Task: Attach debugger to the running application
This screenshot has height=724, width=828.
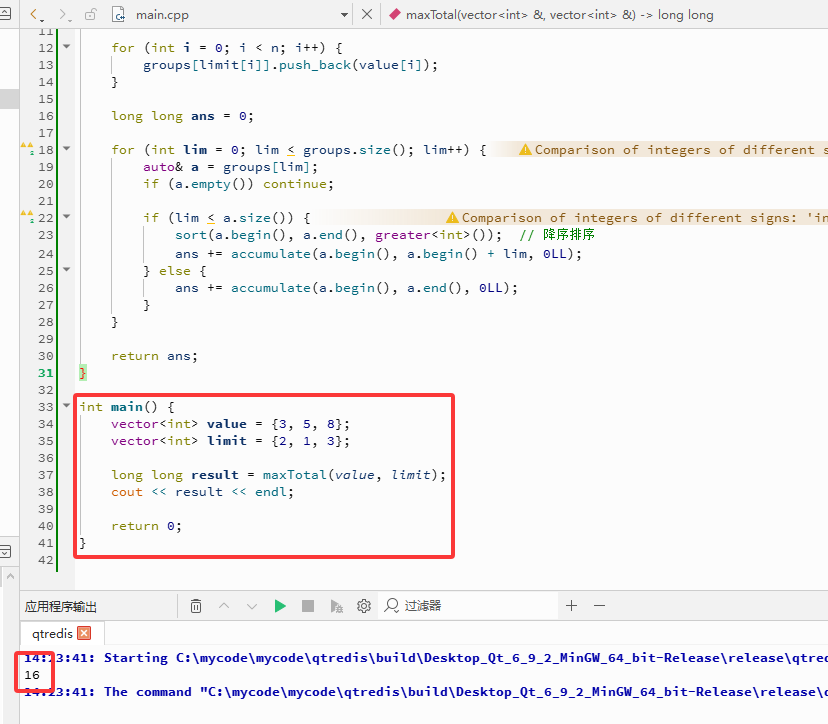Action: point(336,606)
